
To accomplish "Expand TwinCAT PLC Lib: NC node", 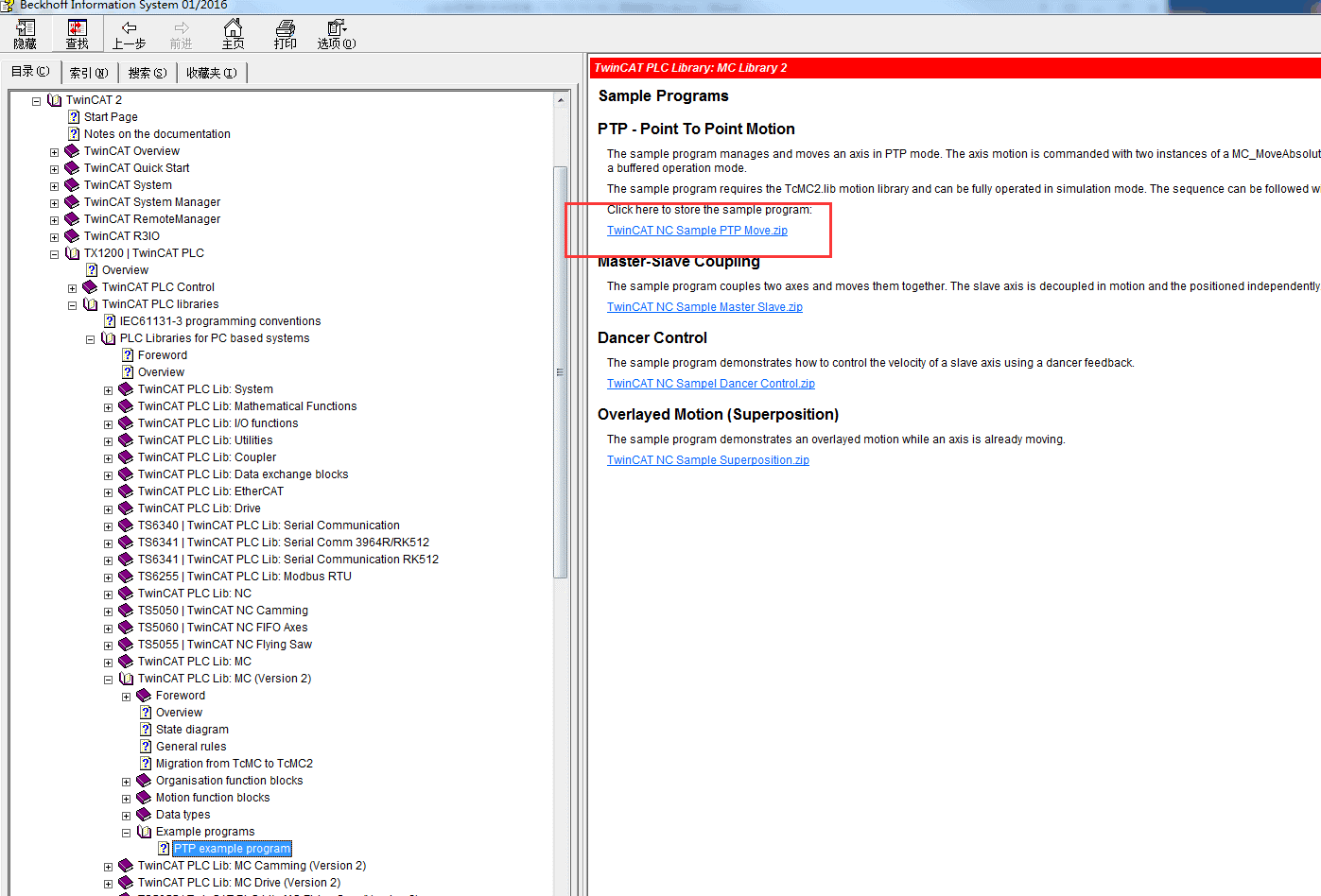I will pyautogui.click(x=108, y=594).
